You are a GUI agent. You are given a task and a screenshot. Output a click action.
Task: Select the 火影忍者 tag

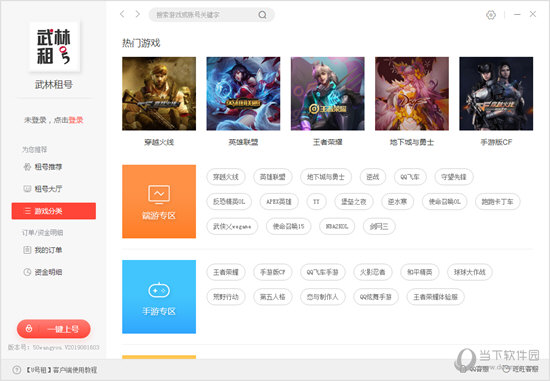(x=373, y=272)
